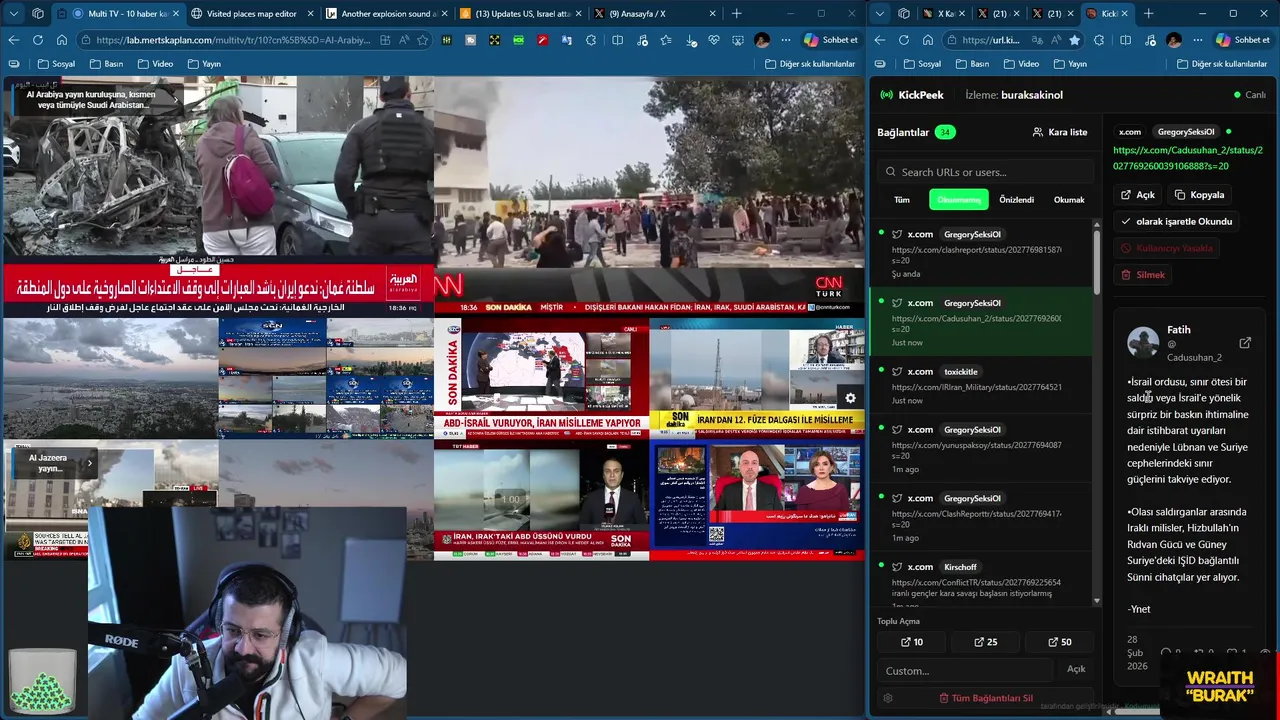Open KickPeek settings gear icon
The width and height of the screenshot is (1280, 720).
[x=887, y=698]
